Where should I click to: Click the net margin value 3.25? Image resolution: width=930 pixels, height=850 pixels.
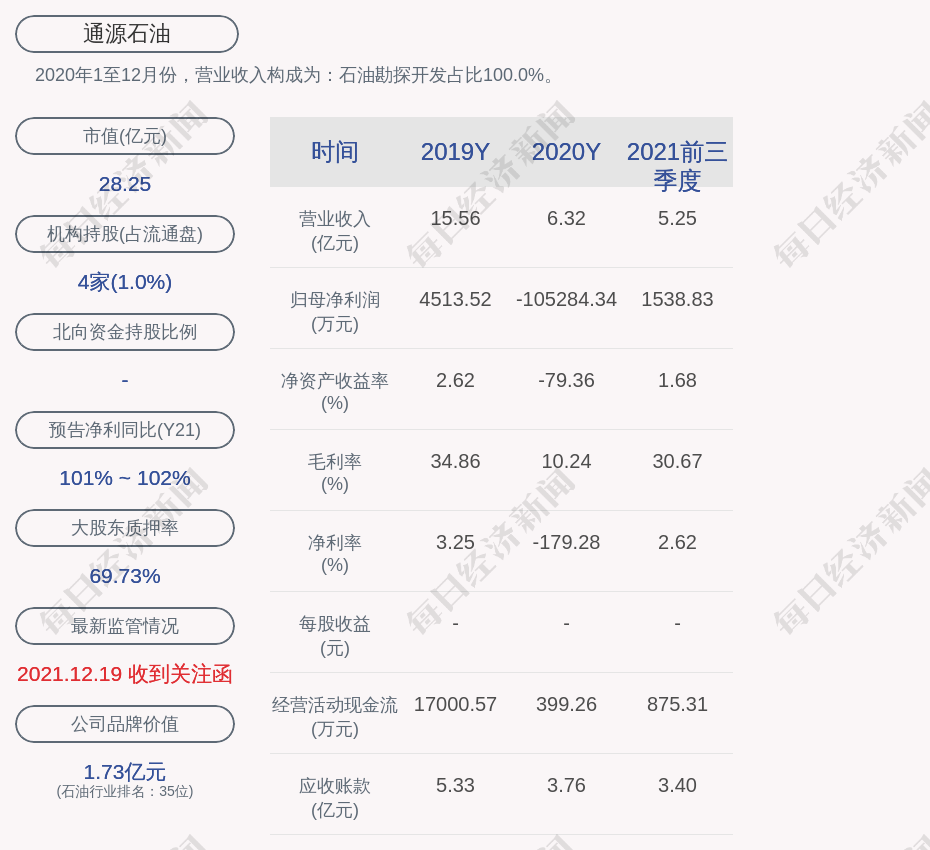click(x=456, y=542)
